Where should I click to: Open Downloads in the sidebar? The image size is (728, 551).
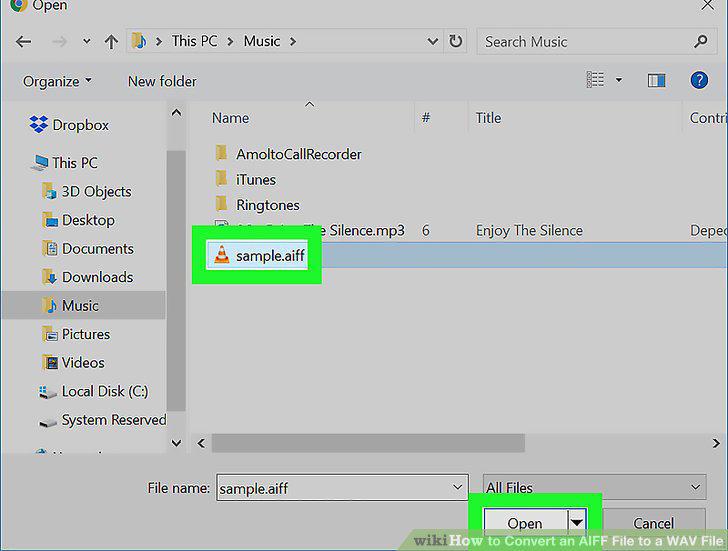(x=87, y=277)
